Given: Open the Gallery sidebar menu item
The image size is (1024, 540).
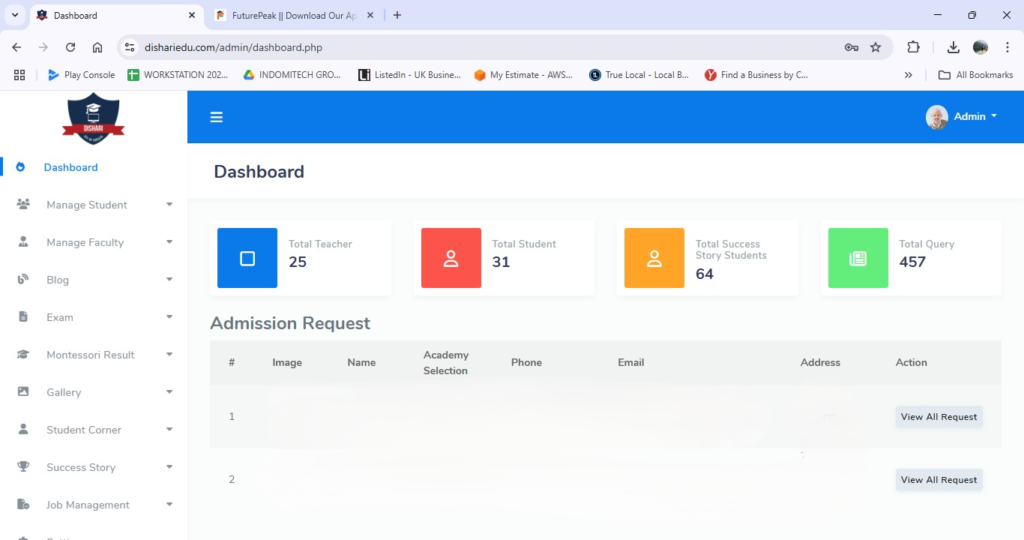Looking at the screenshot, I should [95, 392].
